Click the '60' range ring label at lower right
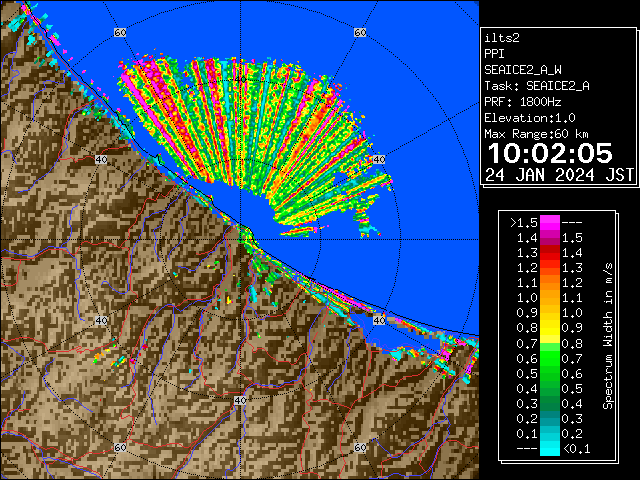Screen dimensions: 640x480 pyautogui.click(x=360, y=447)
